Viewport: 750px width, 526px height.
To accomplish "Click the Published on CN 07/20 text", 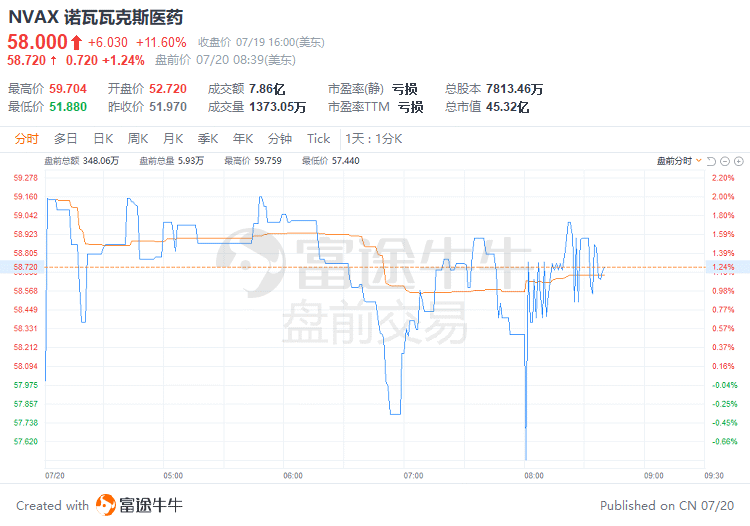I will [667, 505].
